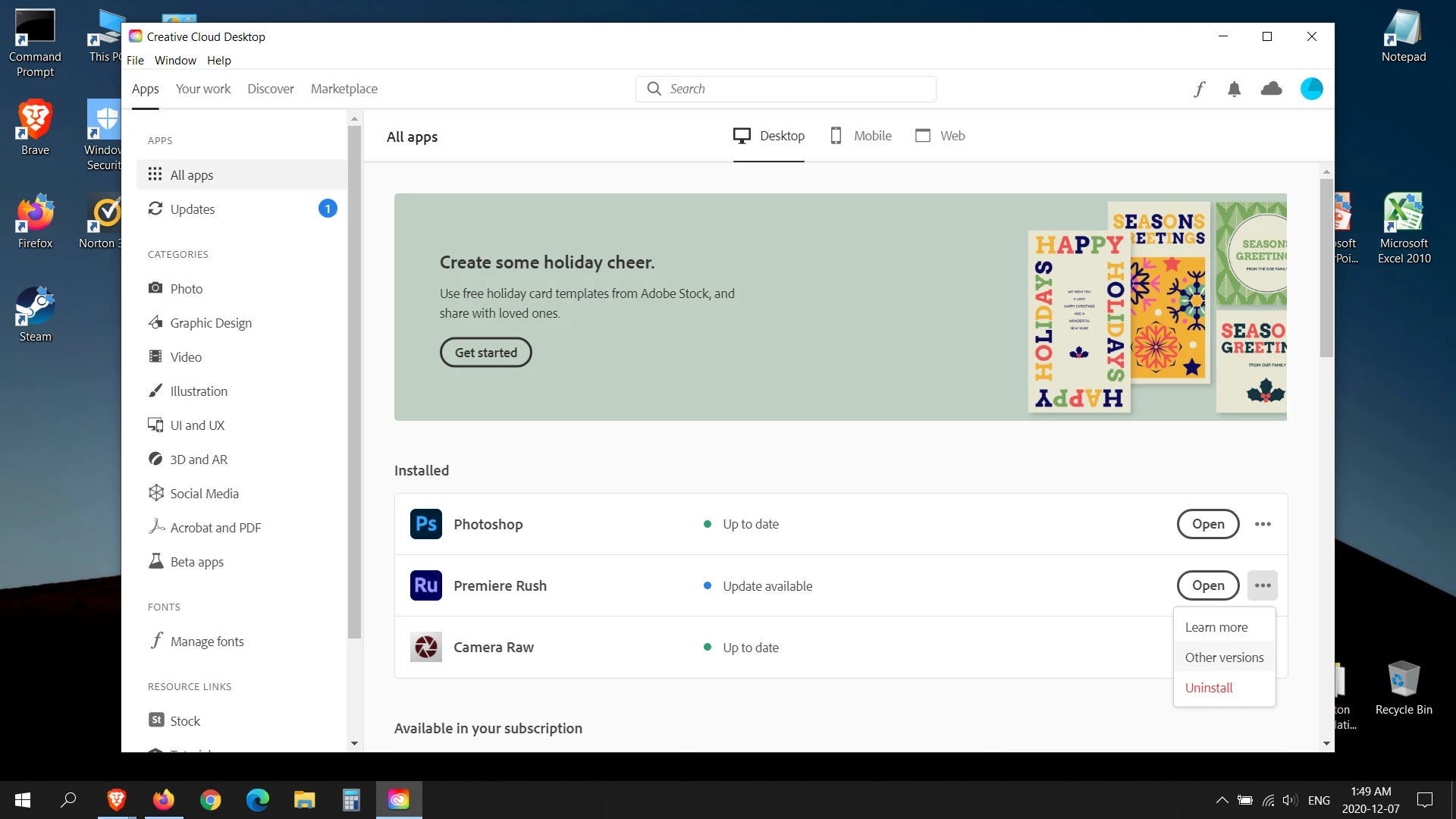This screenshot has height=819, width=1456.
Task: Click the sidebar scroll down arrow
Action: pos(354,744)
